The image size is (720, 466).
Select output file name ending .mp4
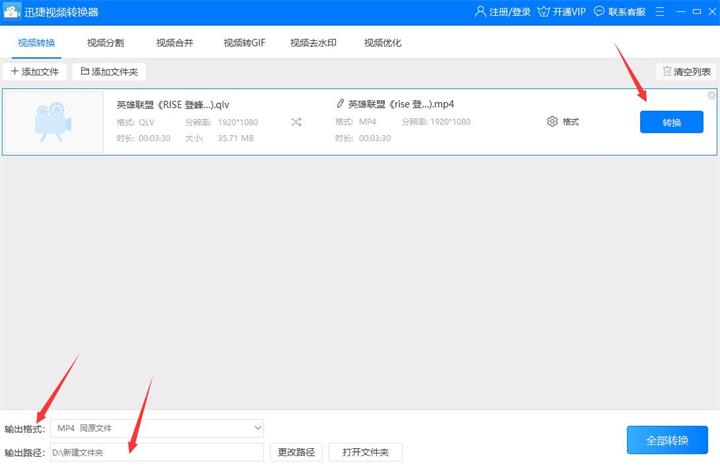[401, 104]
